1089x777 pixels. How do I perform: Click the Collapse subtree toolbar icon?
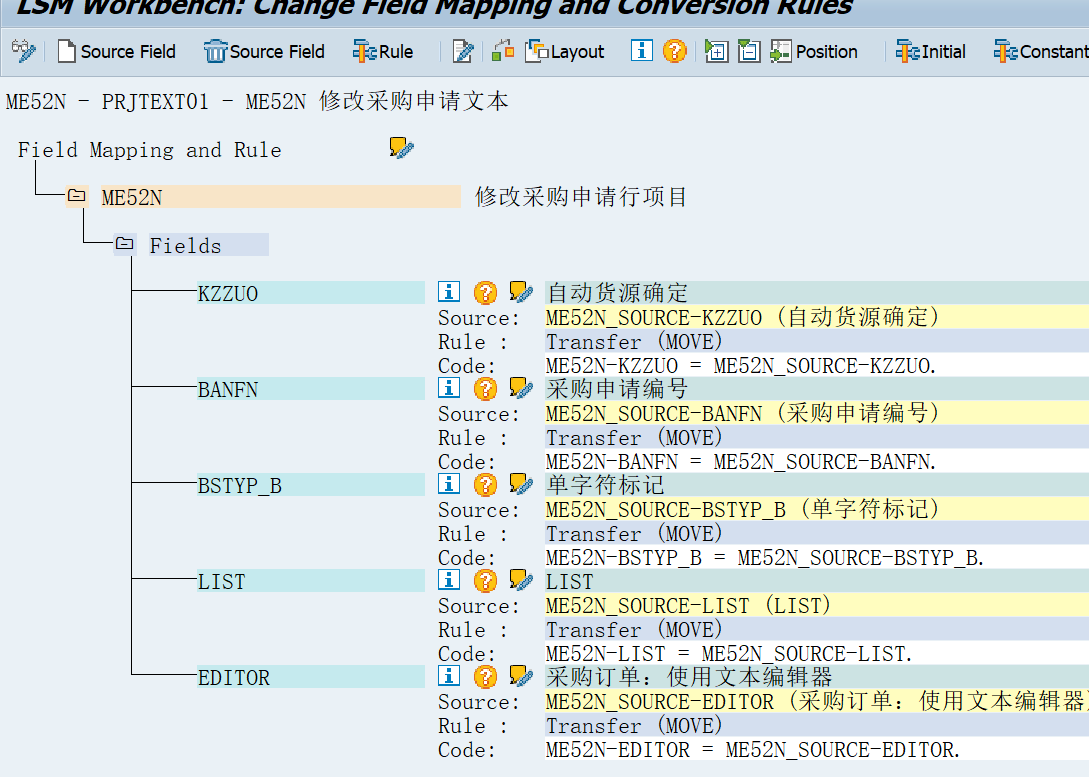pyautogui.click(x=749, y=51)
